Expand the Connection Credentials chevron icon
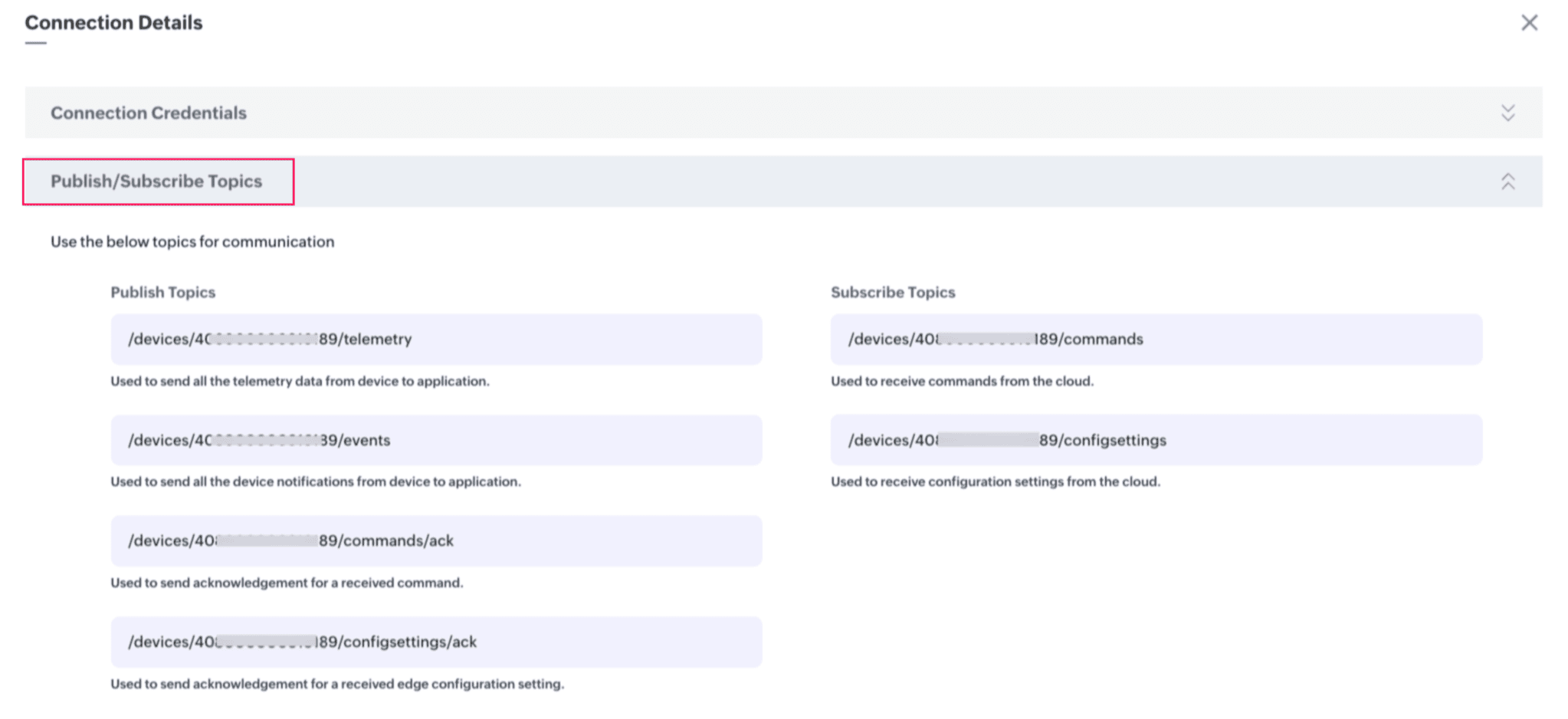The height and width of the screenshot is (719, 1568). (x=1507, y=113)
